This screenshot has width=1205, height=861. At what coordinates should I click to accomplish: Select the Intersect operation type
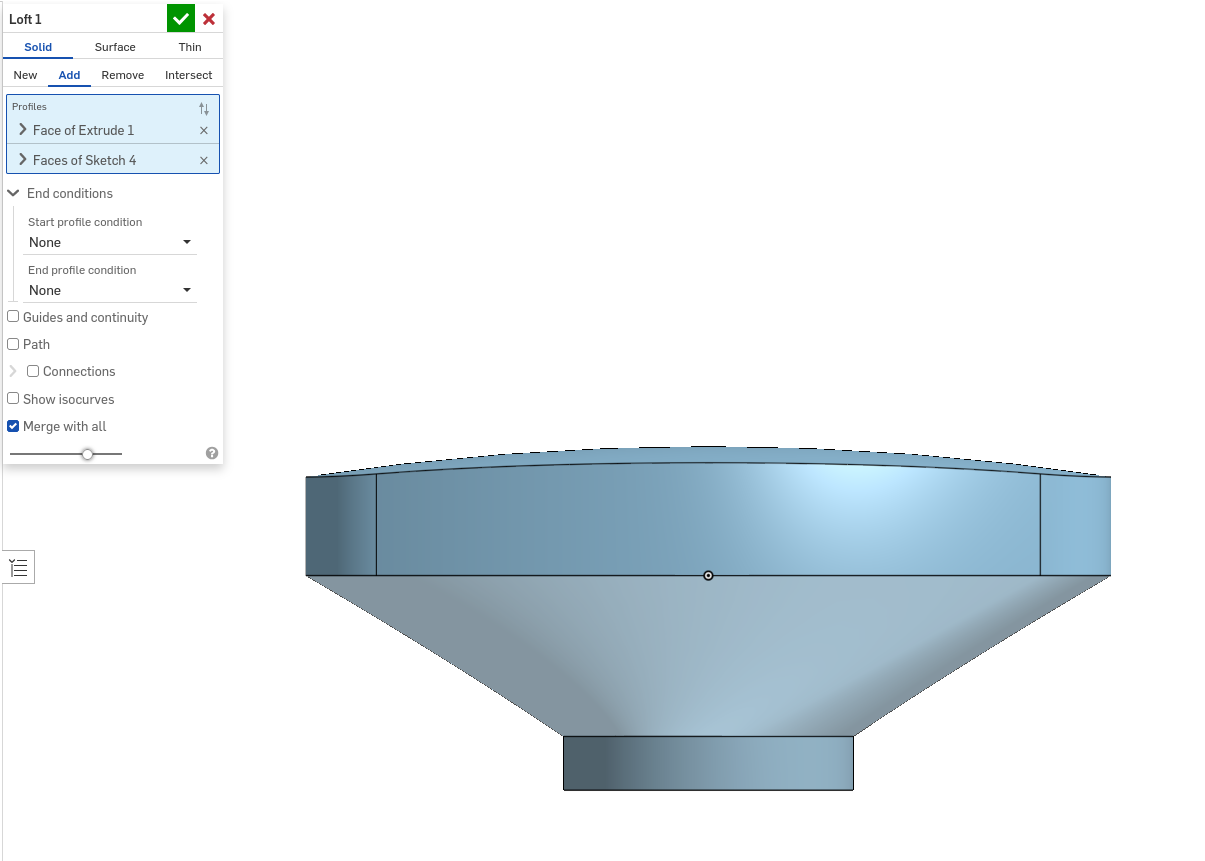click(189, 75)
